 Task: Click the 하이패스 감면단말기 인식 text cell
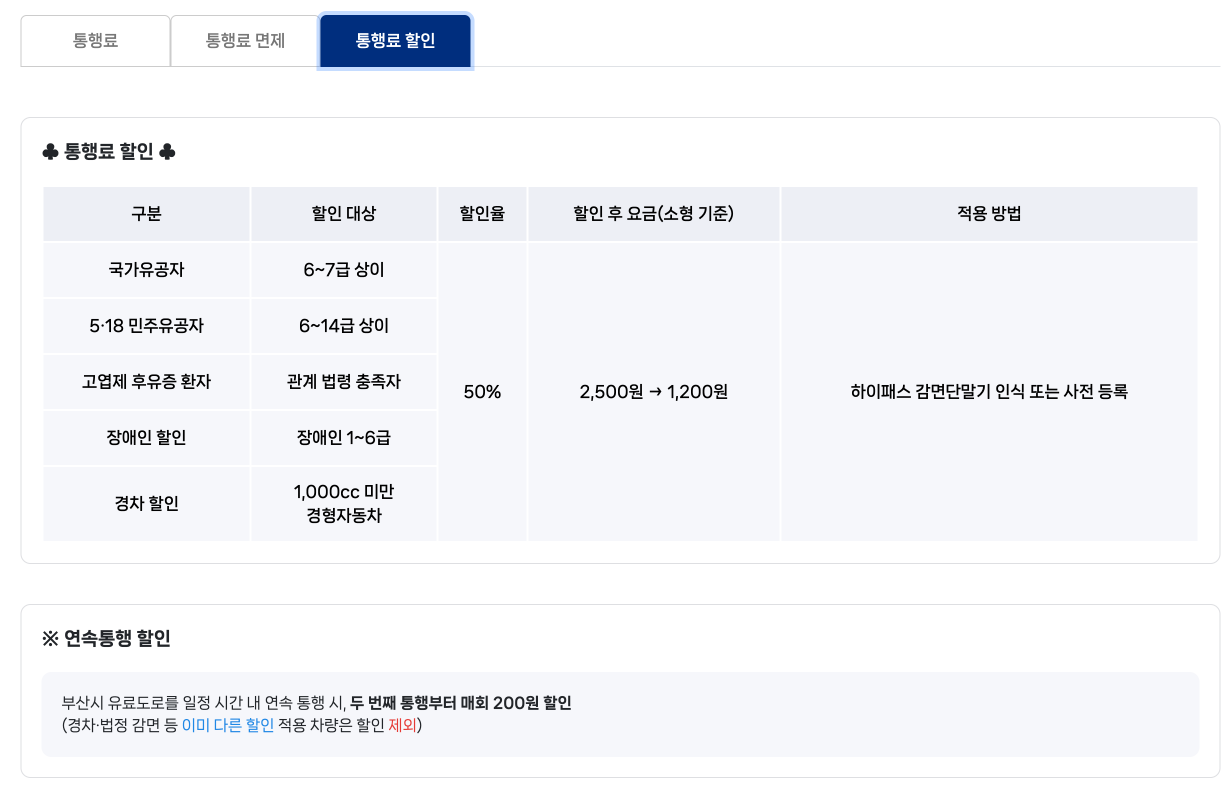[x=989, y=392]
